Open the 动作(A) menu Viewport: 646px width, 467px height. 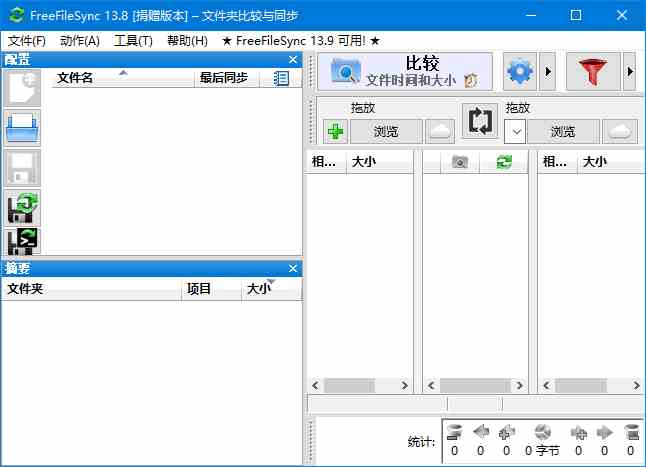(80, 41)
